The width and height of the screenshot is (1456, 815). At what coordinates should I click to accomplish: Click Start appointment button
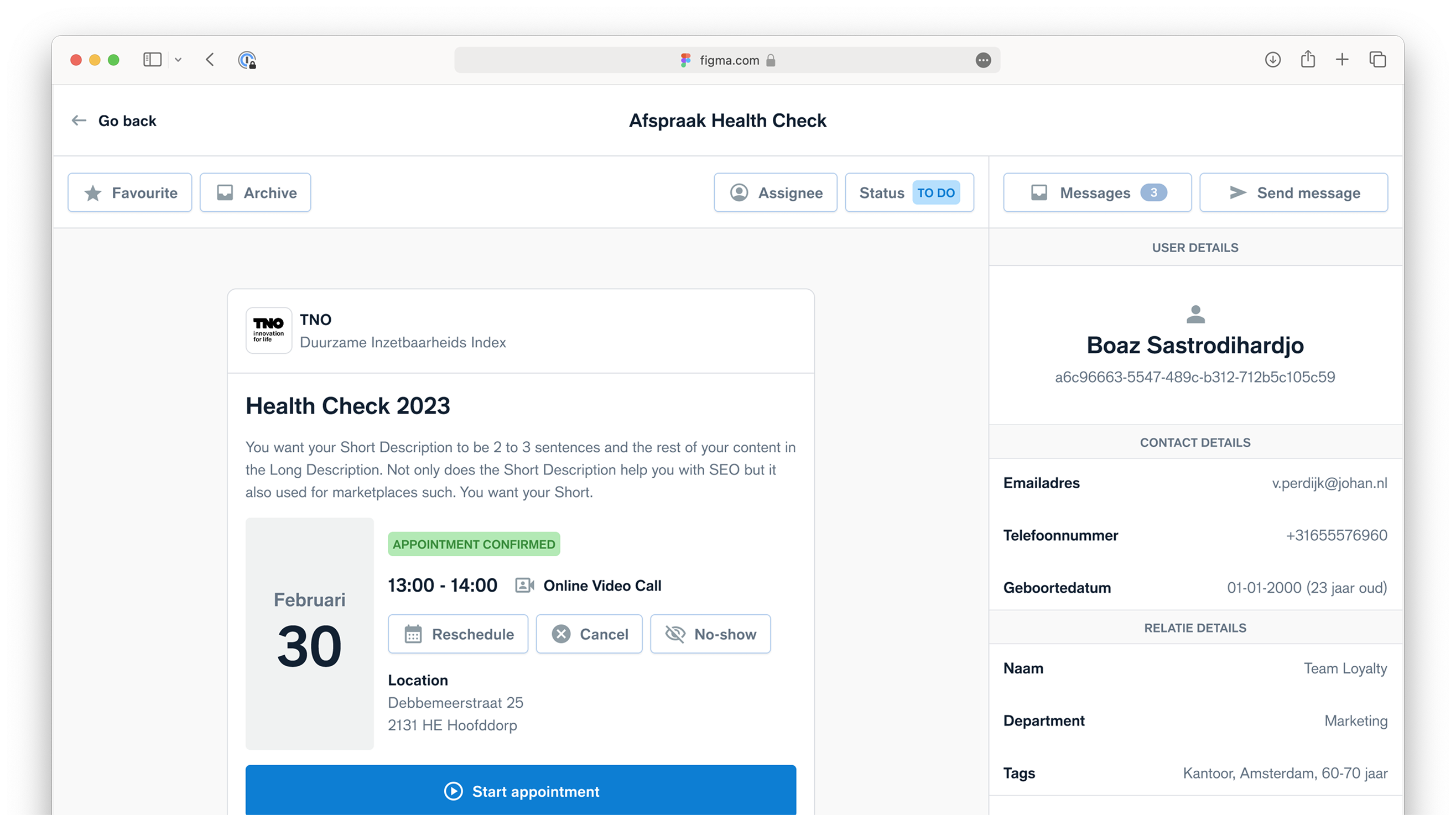click(x=521, y=791)
